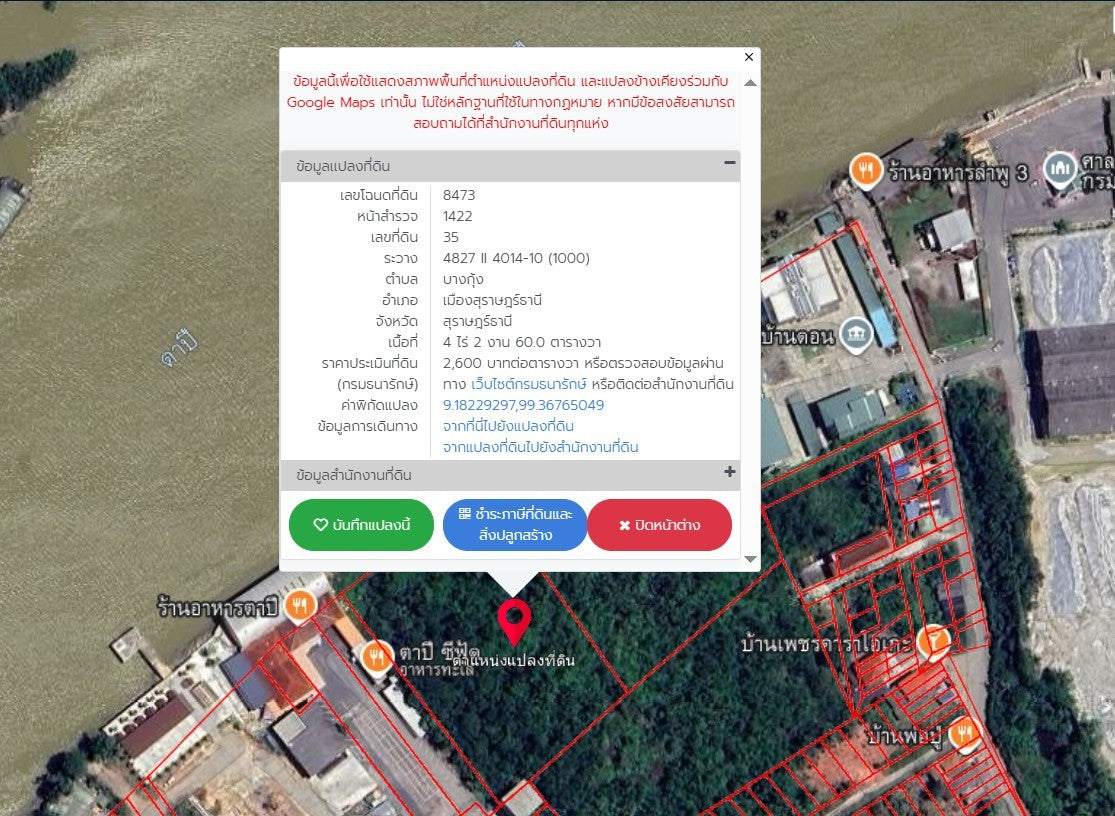Collapse the ข้อมูลแปลงที่ดิน section with minus
The width and height of the screenshot is (1115, 816).
tap(729, 163)
